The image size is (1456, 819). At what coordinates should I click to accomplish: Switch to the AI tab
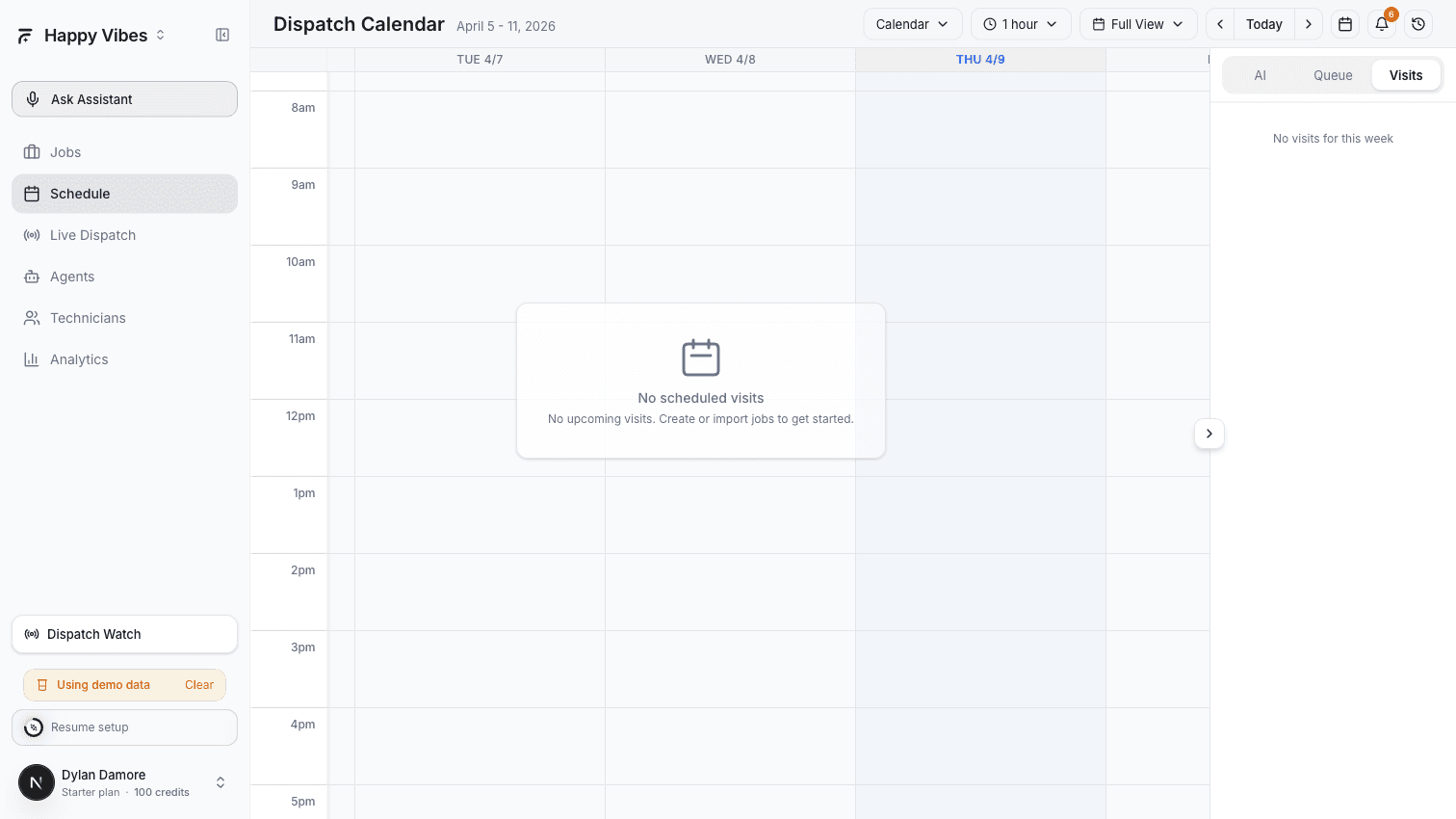coord(1261,74)
